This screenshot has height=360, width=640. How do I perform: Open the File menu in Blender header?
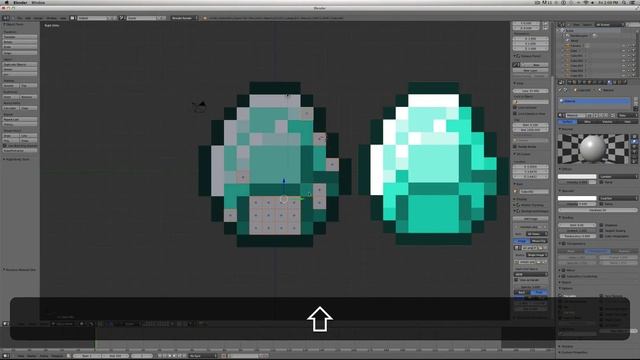19,18
